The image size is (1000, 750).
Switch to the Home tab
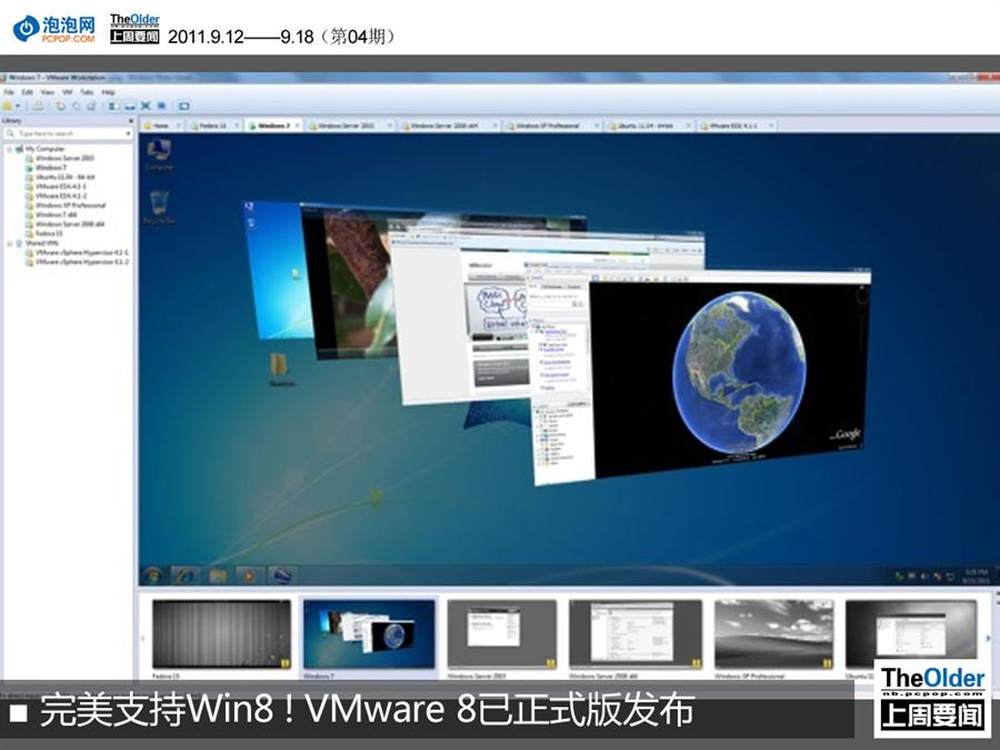point(162,126)
